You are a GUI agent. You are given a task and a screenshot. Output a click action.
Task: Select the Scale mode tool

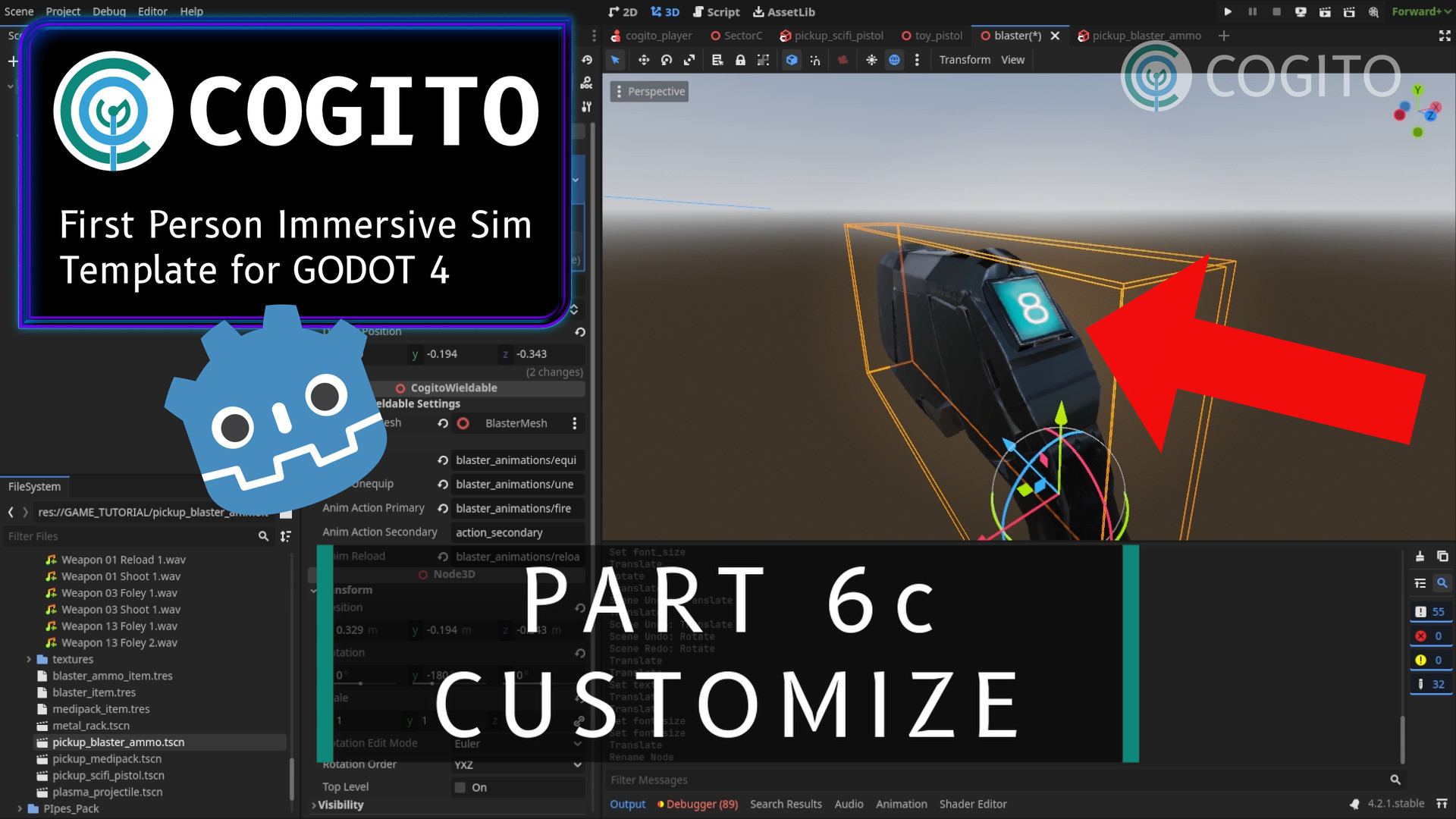coord(689,60)
